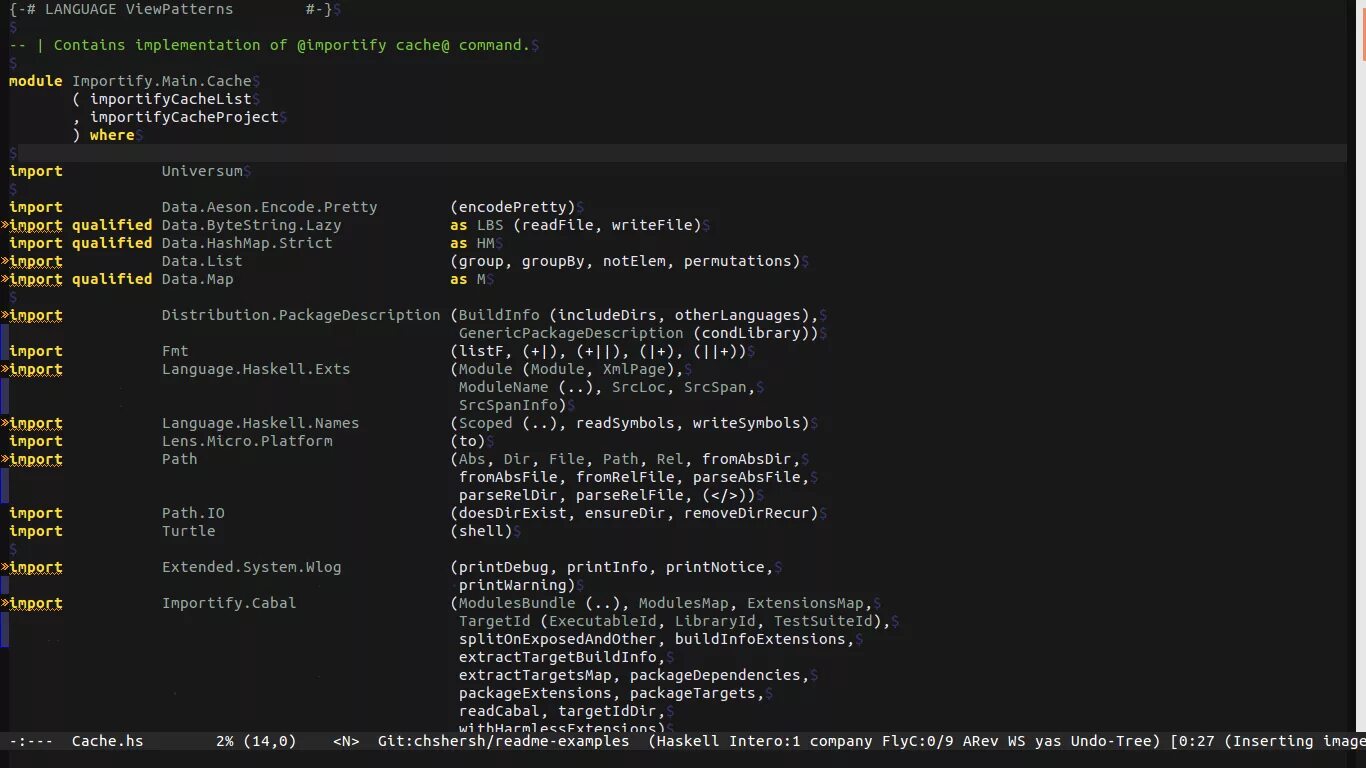
Task: Click the Flycheck fringe marker beside Data.List import
Action: click(4, 261)
